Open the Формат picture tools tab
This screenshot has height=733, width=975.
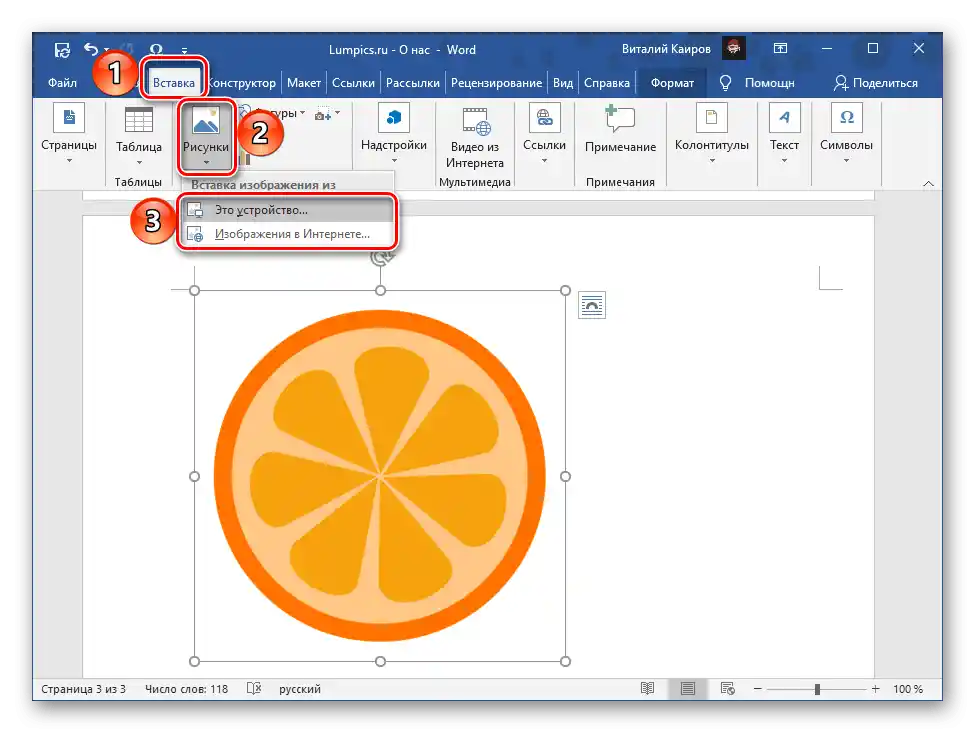(x=672, y=83)
